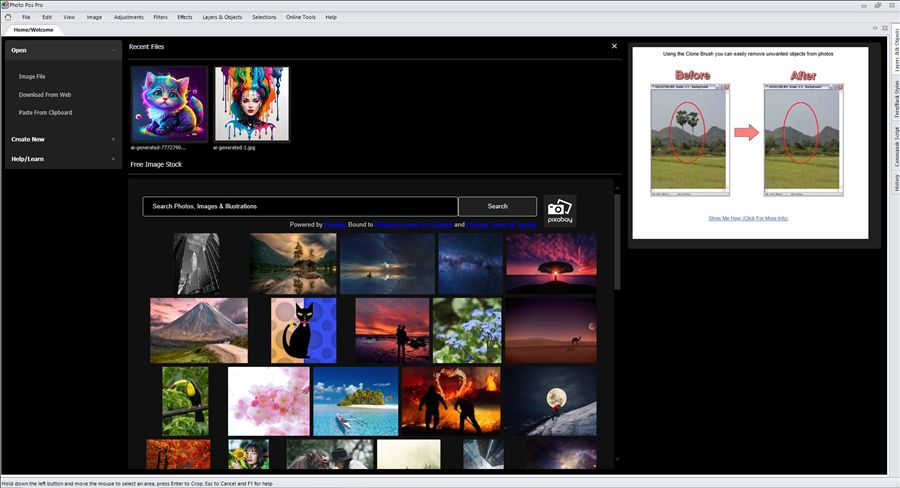Expand the Help/Learn section

pos(113,159)
